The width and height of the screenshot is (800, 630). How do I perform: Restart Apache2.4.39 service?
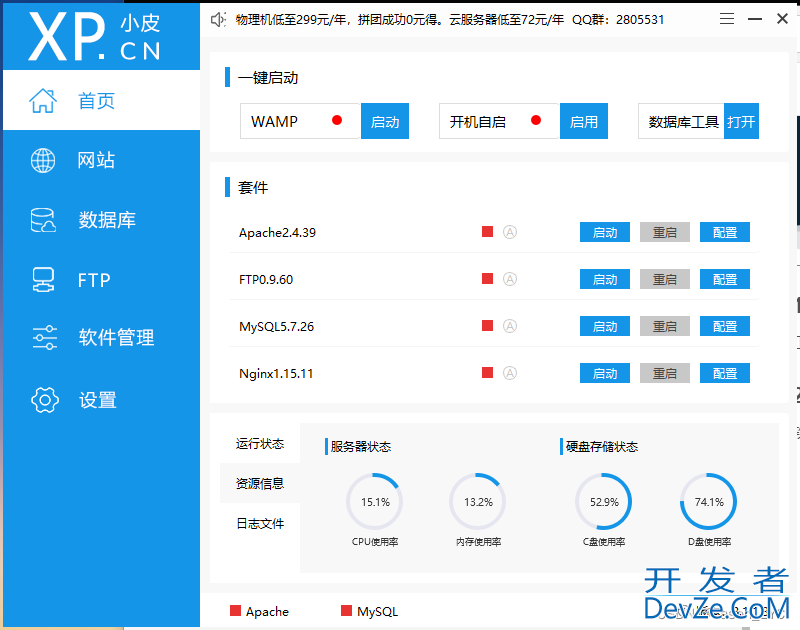pos(665,232)
